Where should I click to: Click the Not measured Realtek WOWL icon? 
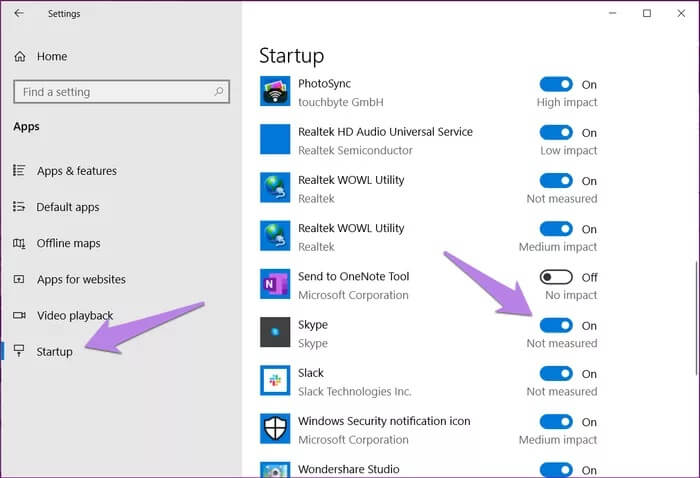[x=275, y=187]
